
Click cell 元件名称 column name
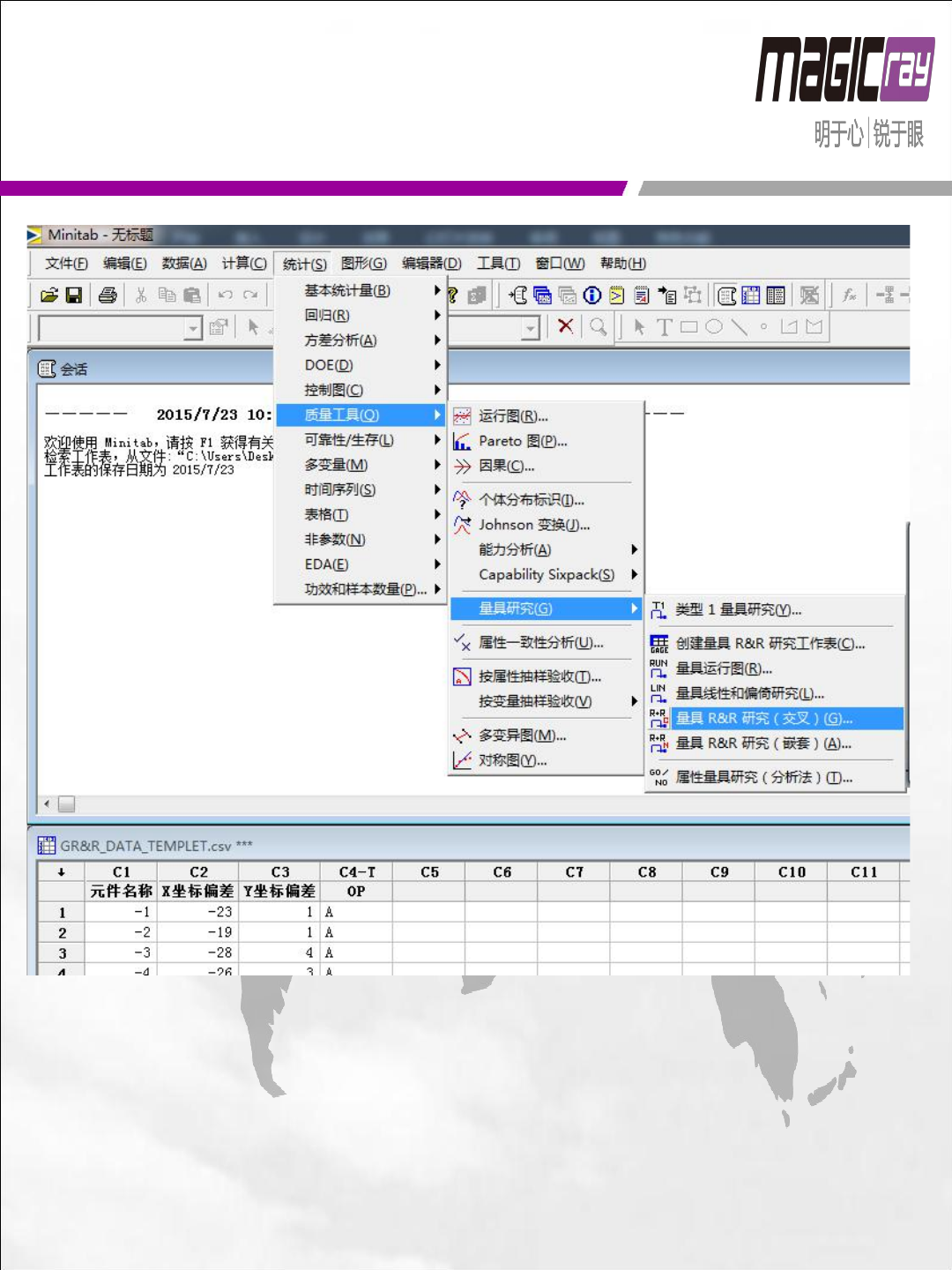(x=121, y=892)
